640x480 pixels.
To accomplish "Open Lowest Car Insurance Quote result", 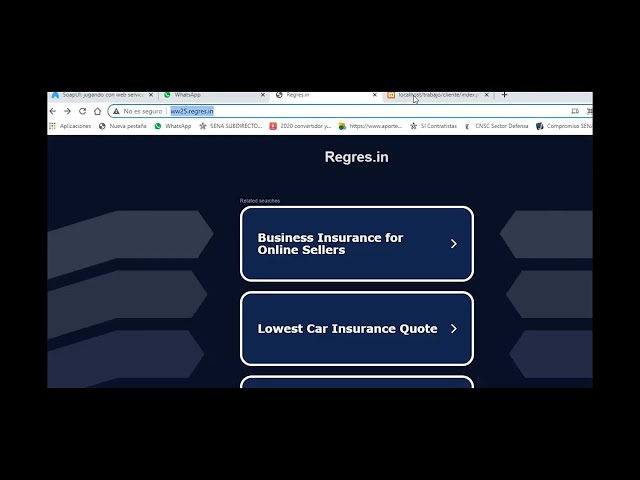I will tap(357, 329).
